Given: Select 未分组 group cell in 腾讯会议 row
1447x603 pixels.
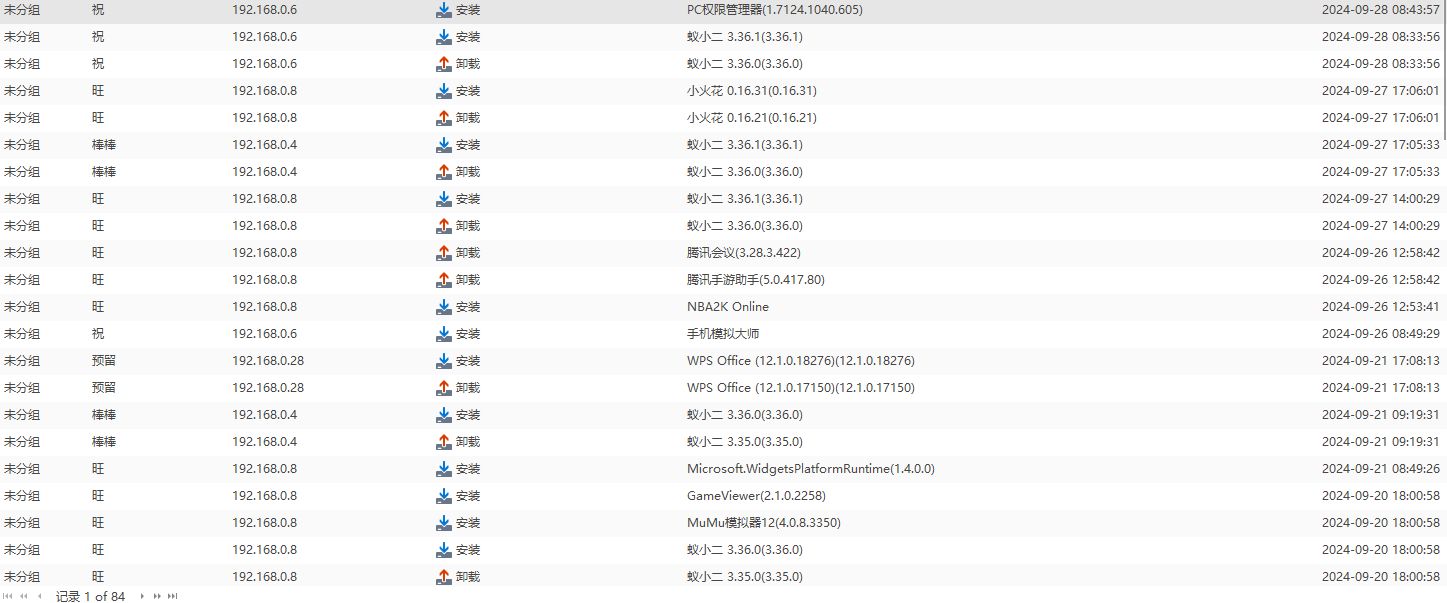Looking at the screenshot, I should click(x=22, y=253).
